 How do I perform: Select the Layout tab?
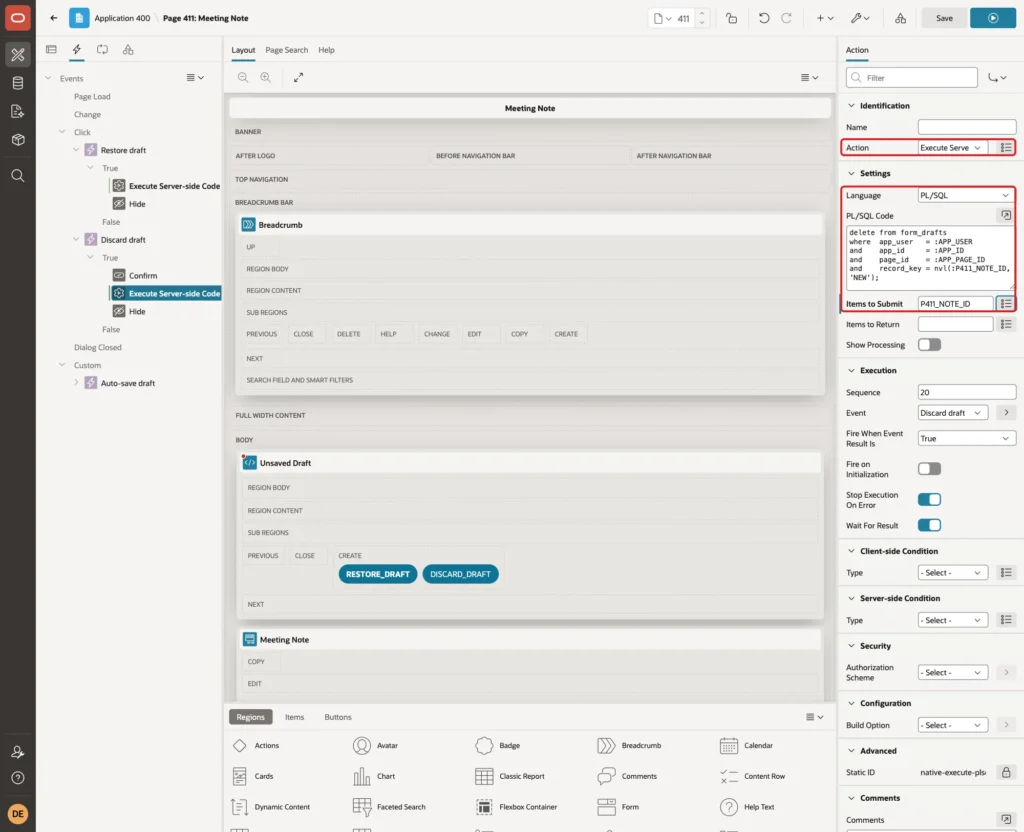point(243,50)
